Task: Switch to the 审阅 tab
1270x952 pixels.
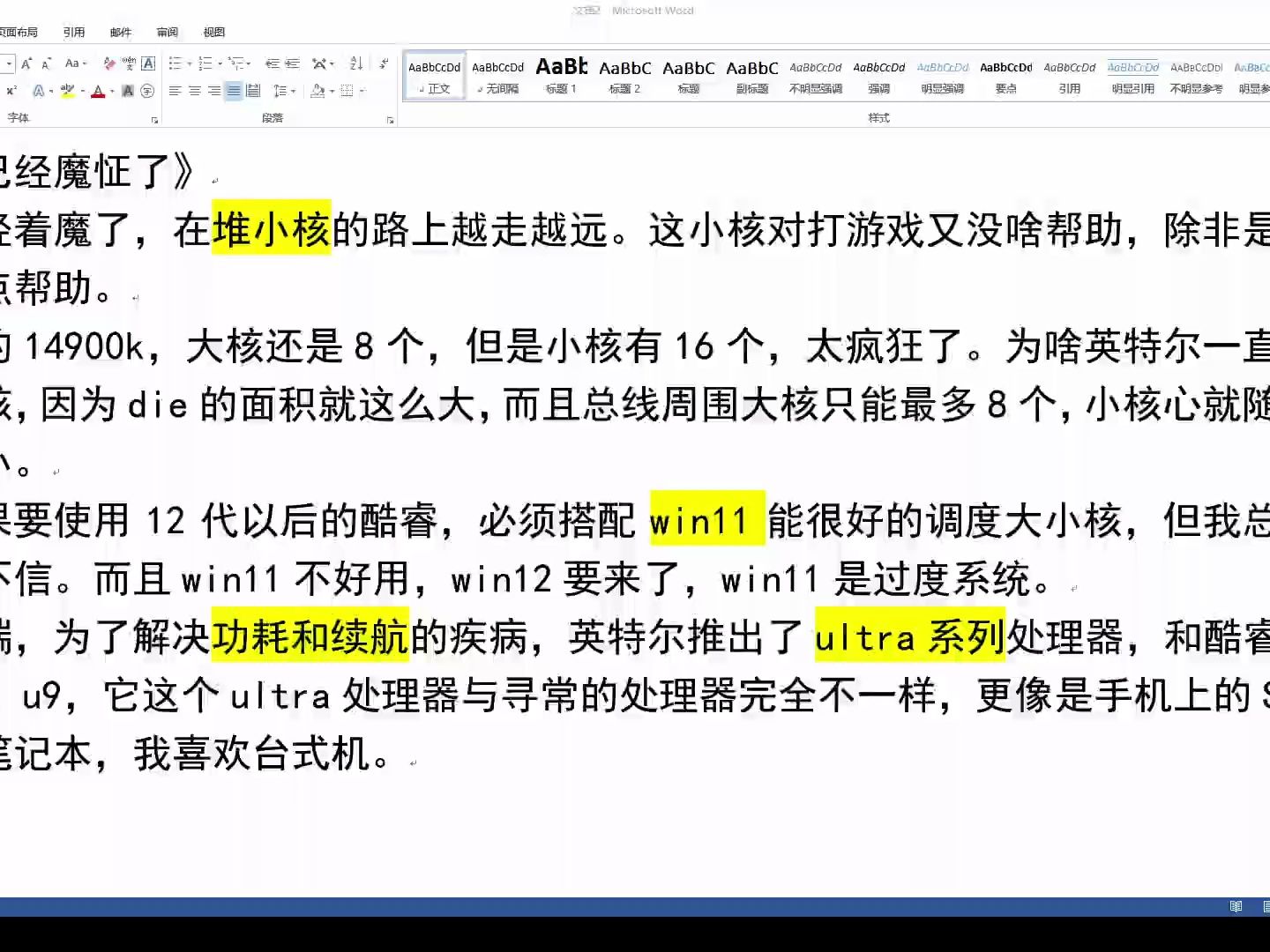Action: [x=168, y=32]
